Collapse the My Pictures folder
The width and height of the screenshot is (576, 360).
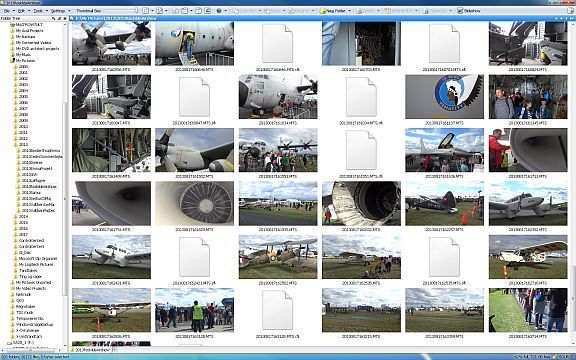point(11,60)
